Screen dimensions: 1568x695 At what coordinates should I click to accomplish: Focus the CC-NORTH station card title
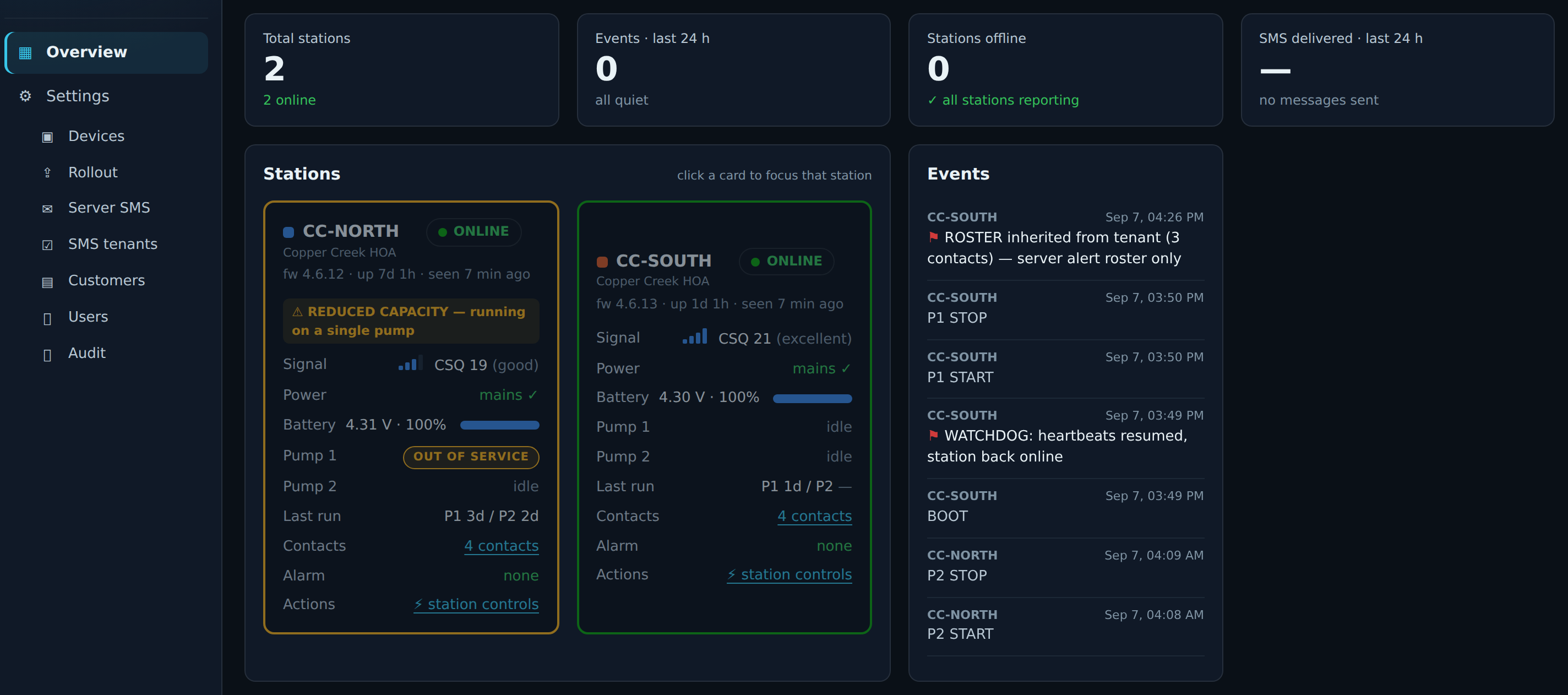(351, 231)
